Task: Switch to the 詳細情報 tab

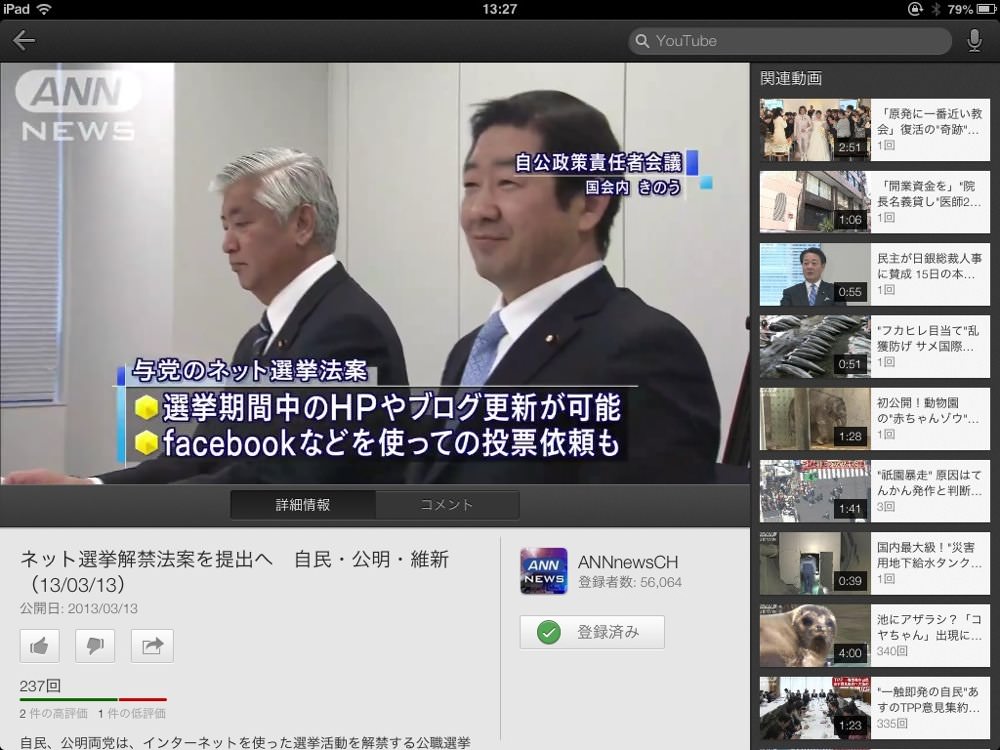Action: coord(303,505)
